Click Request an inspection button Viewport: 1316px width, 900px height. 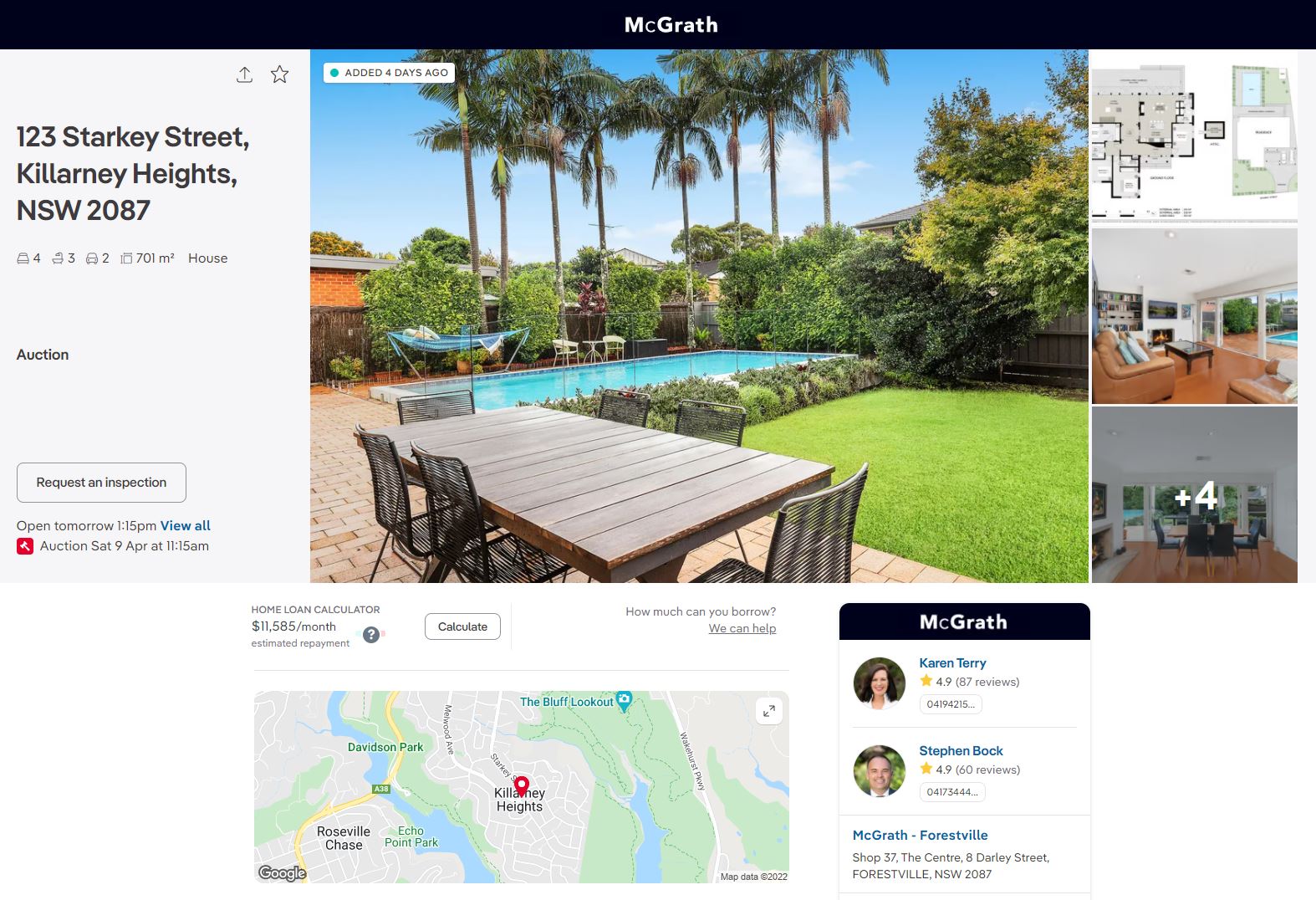101,483
